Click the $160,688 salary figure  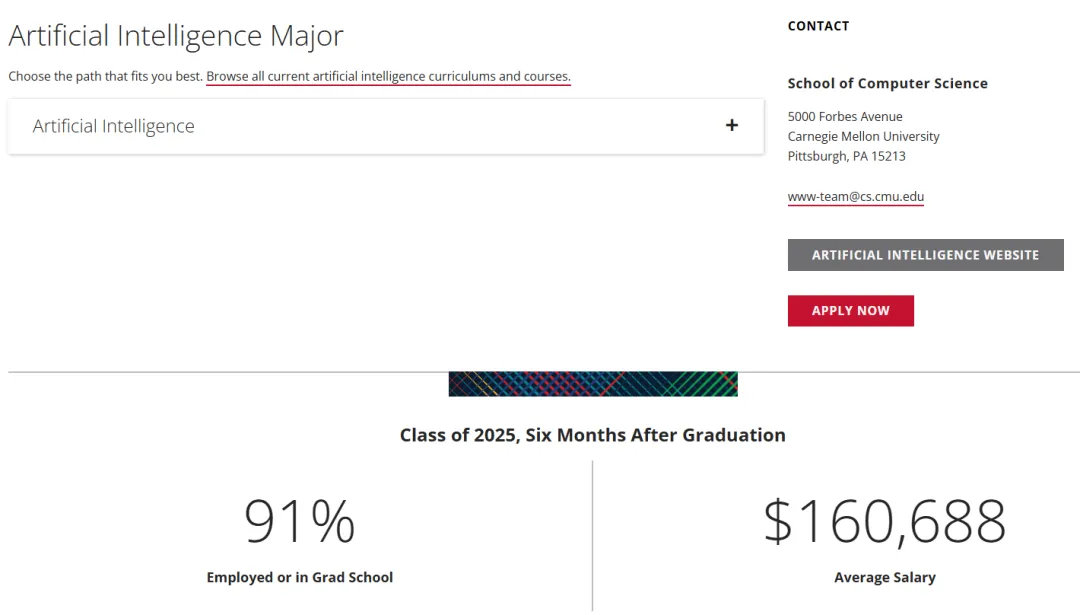(885, 521)
